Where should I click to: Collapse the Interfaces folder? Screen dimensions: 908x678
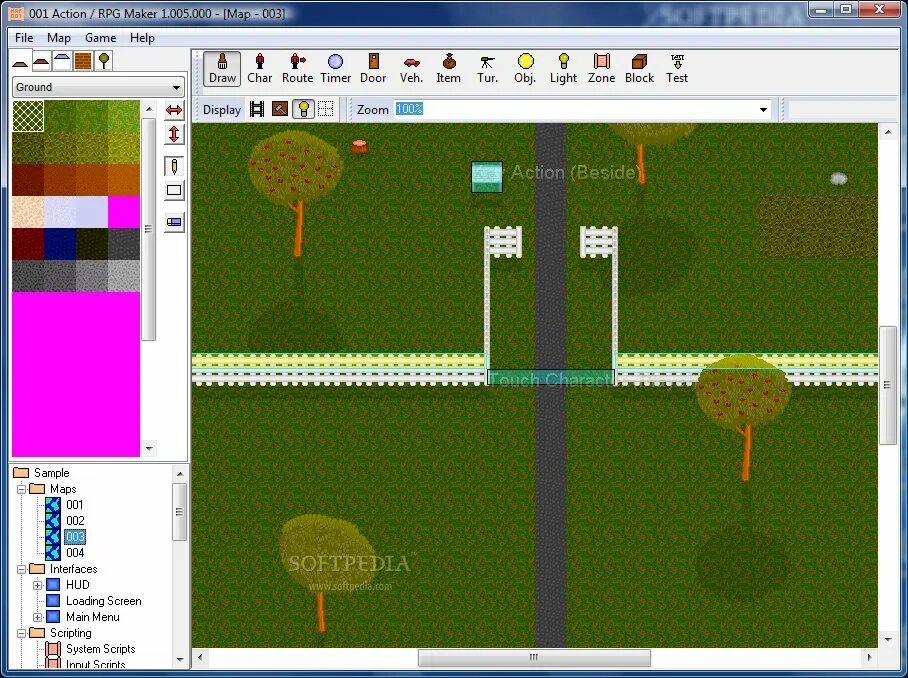click(21, 569)
